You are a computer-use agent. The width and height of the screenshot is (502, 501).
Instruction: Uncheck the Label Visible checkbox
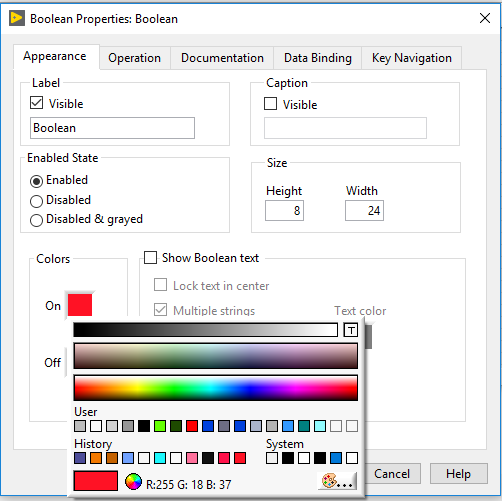click(37, 103)
